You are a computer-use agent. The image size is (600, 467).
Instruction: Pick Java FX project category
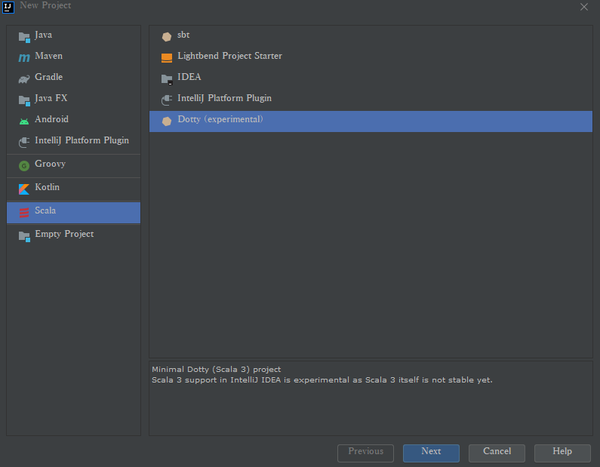[x=73, y=99]
